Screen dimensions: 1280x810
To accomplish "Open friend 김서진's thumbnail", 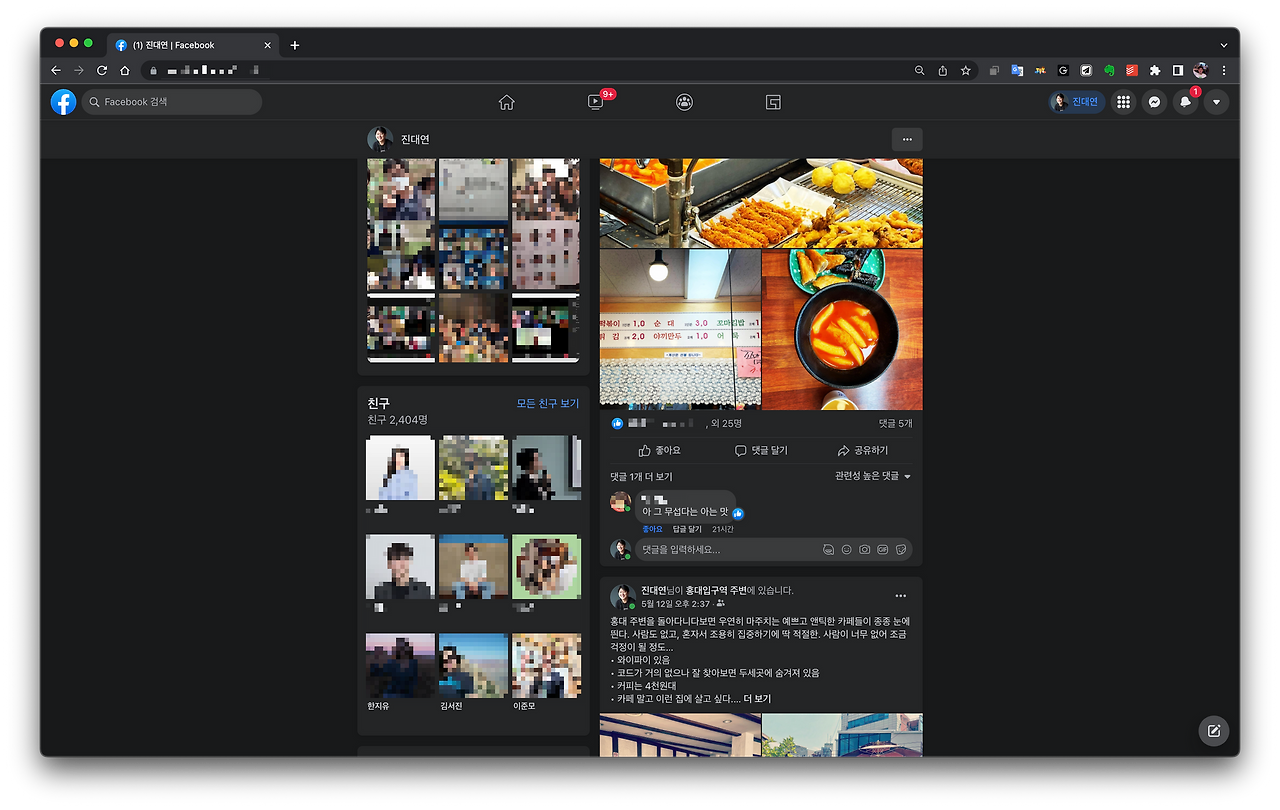I will click(x=474, y=666).
